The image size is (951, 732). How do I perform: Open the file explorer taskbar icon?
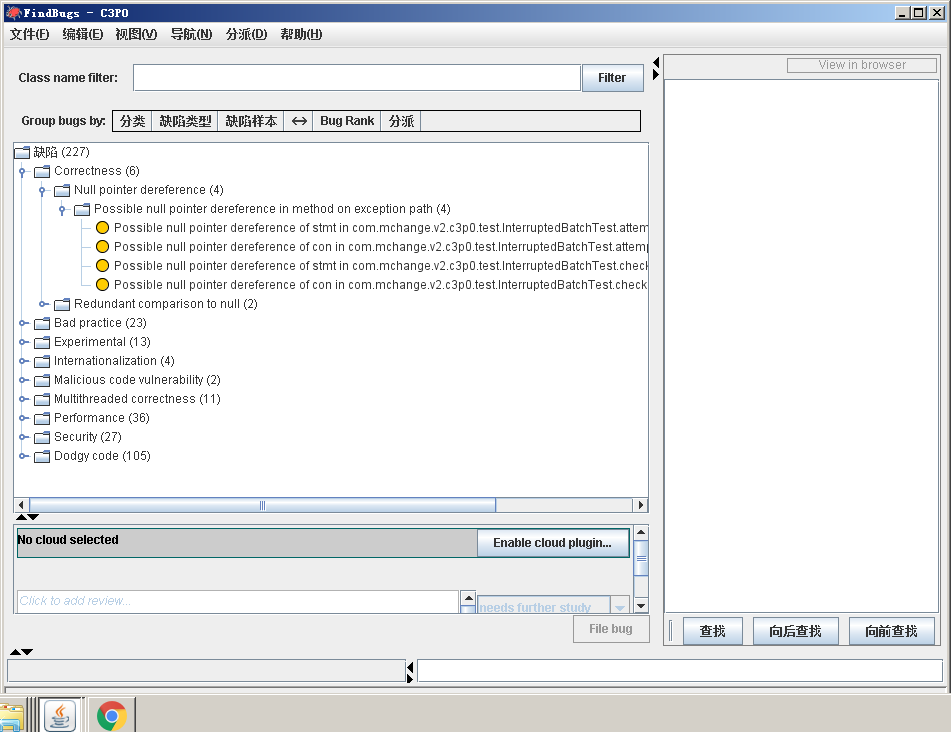point(12,717)
